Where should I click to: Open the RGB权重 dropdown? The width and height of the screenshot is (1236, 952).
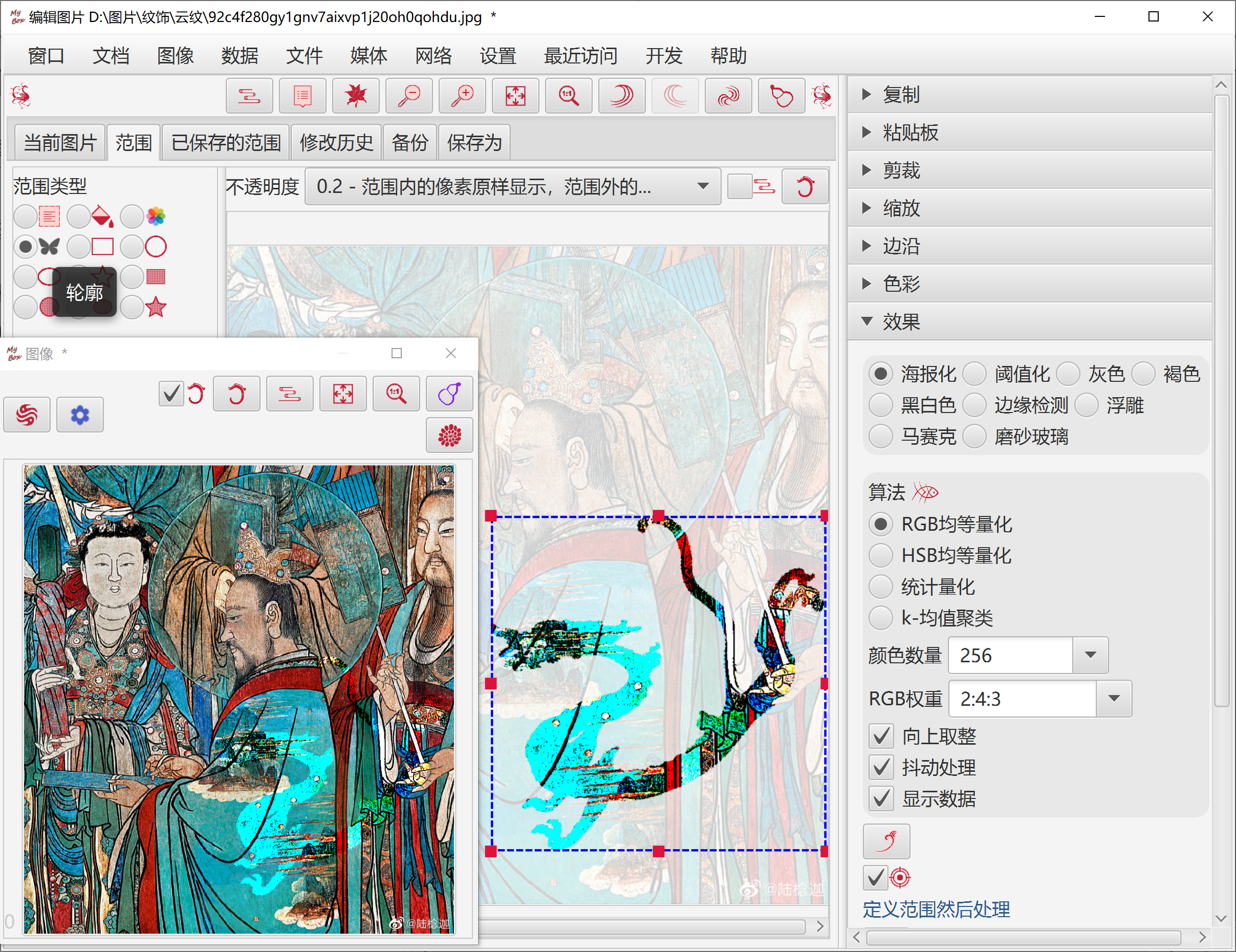point(1114,699)
